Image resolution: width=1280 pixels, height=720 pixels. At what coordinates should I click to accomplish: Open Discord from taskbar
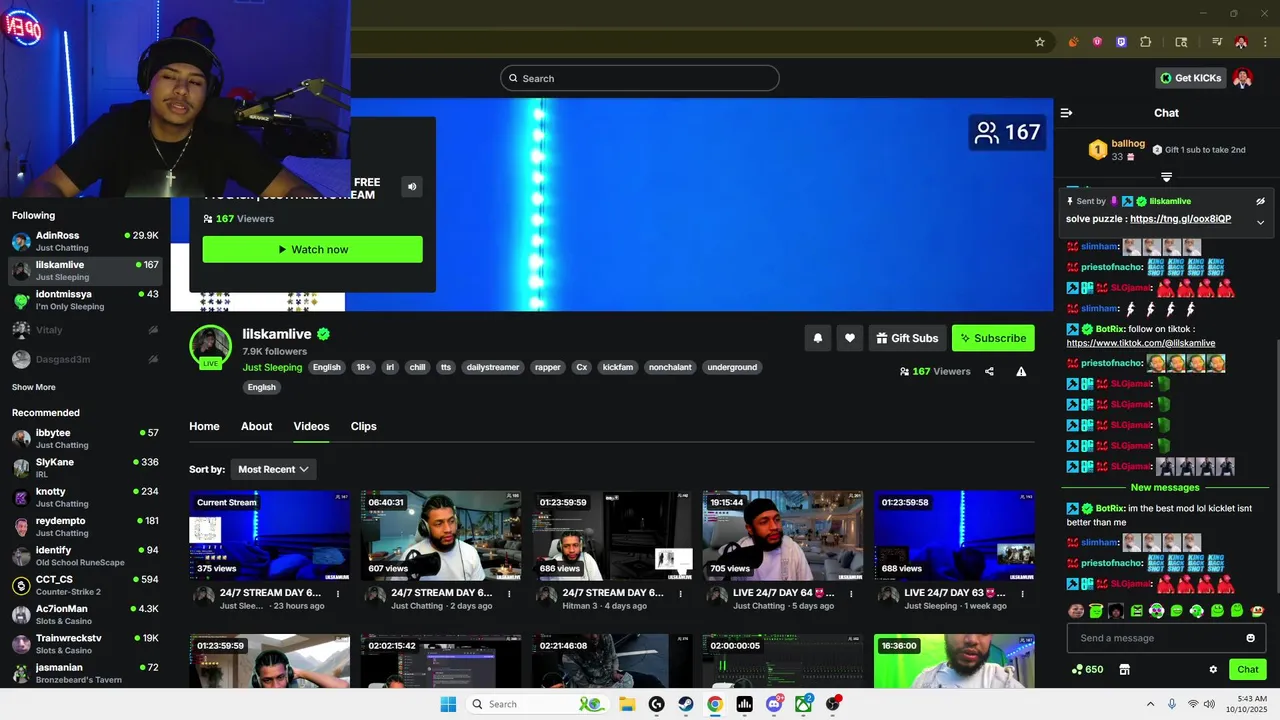click(x=774, y=704)
